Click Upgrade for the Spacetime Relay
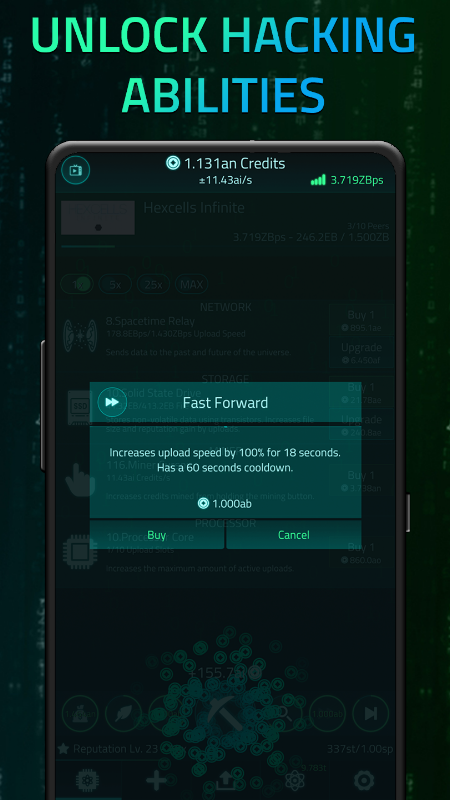 click(x=361, y=354)
